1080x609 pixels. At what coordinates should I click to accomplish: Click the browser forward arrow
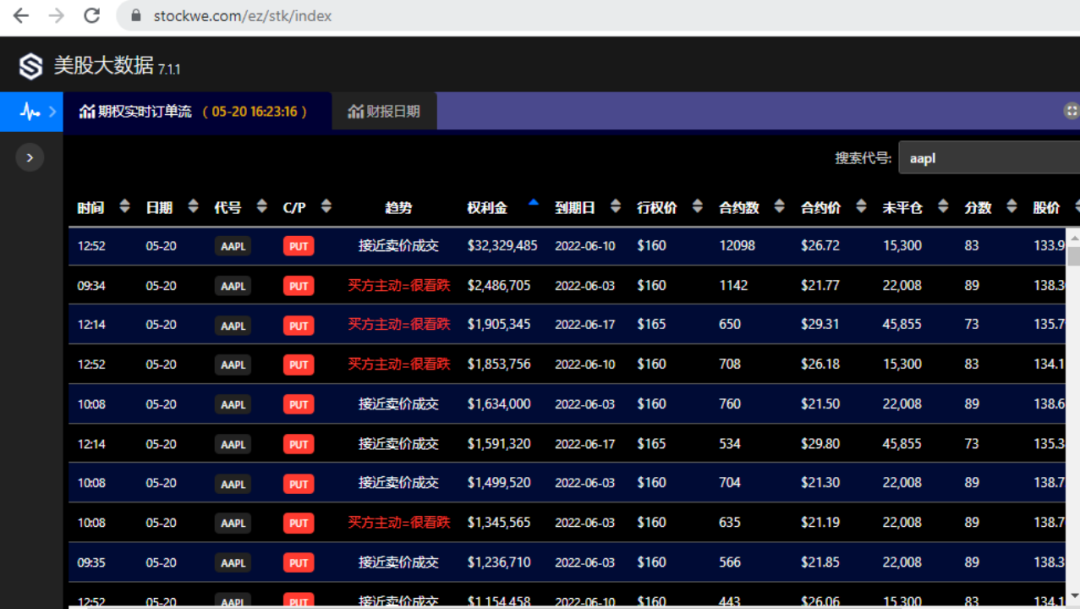point(56,16)
